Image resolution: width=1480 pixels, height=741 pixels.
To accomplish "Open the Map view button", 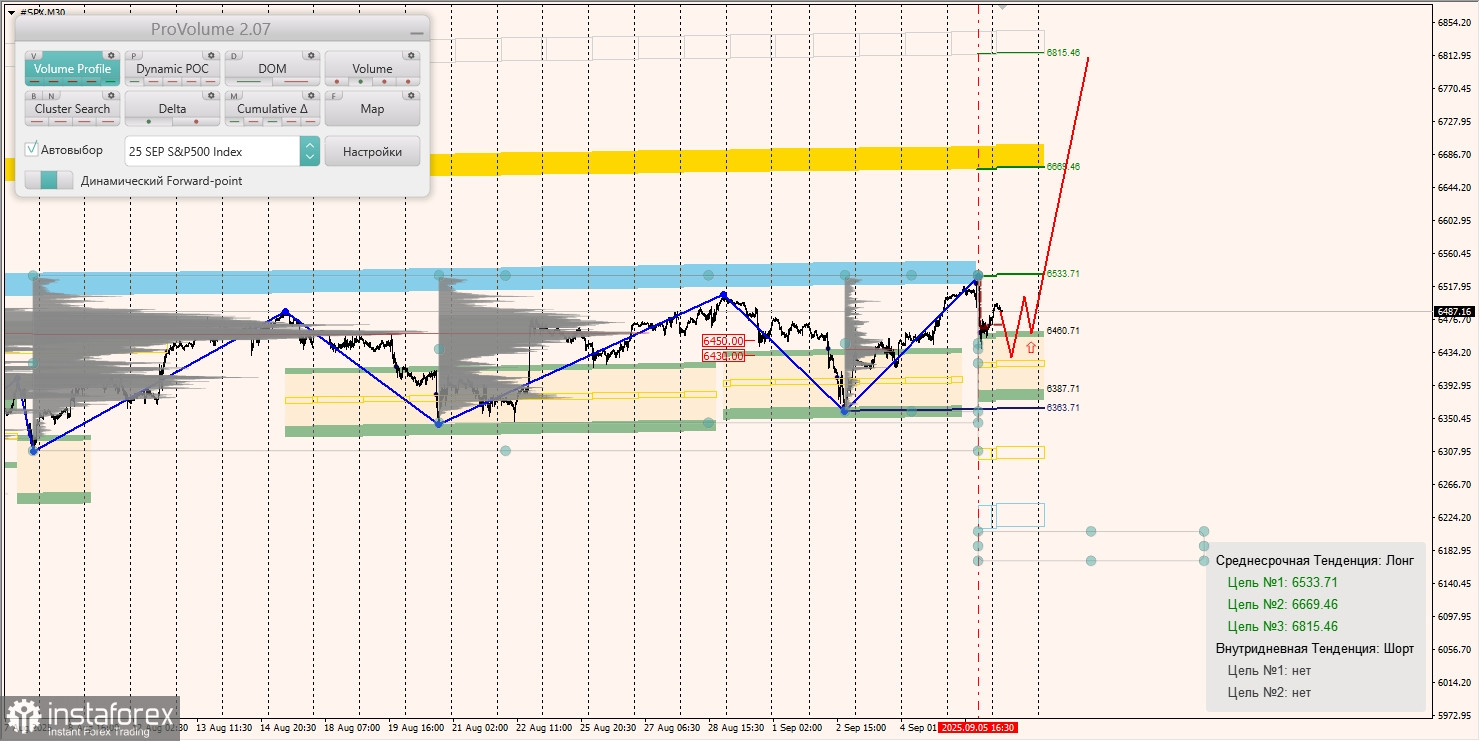I will (x=372, y=109).
